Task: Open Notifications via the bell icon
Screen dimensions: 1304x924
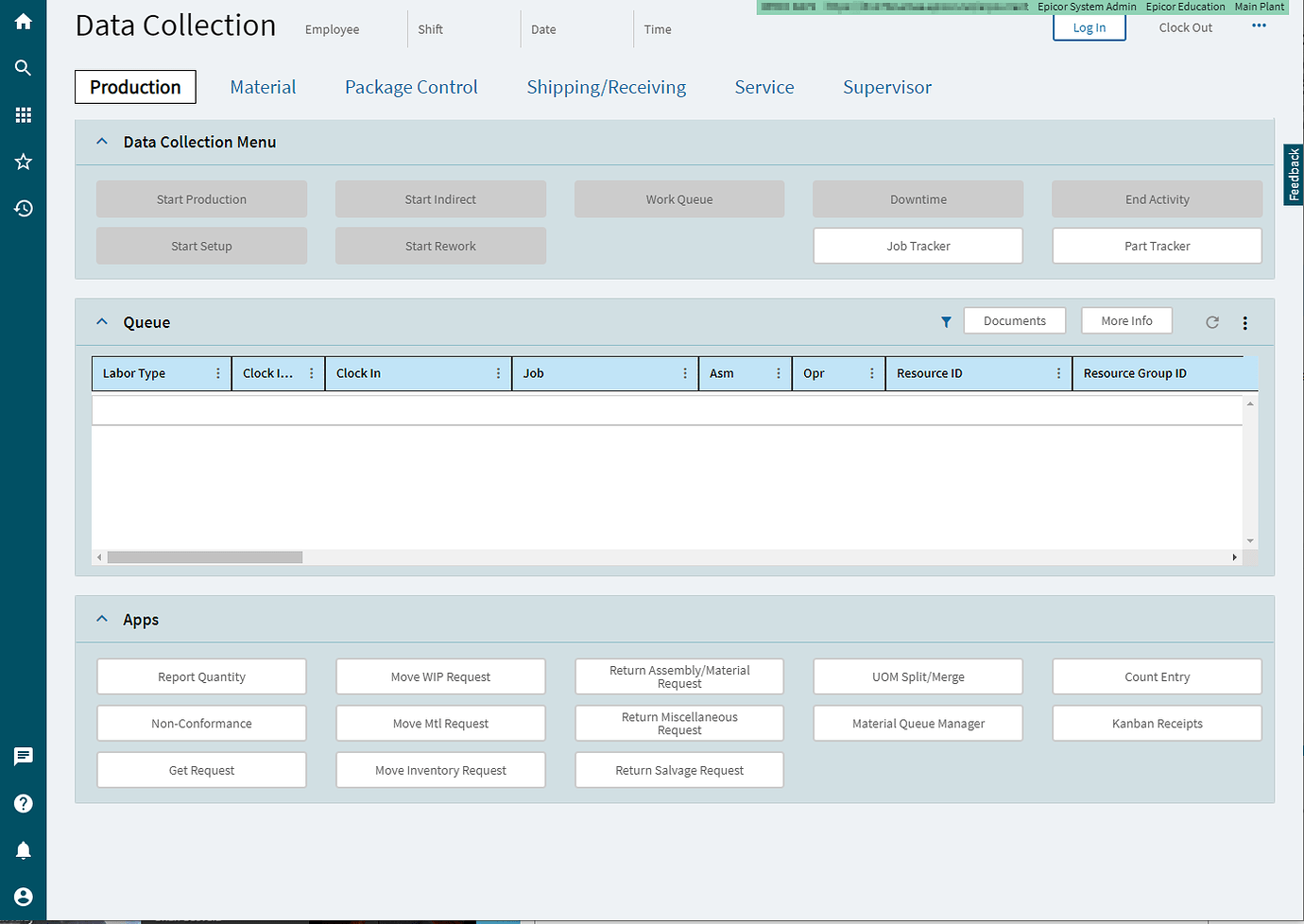Action: [x=23, y=849]
